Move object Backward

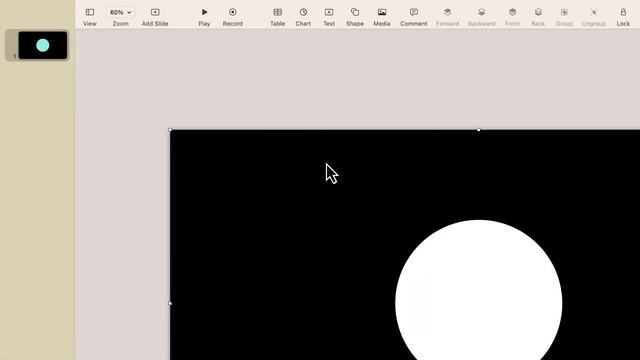click(482, 17)
